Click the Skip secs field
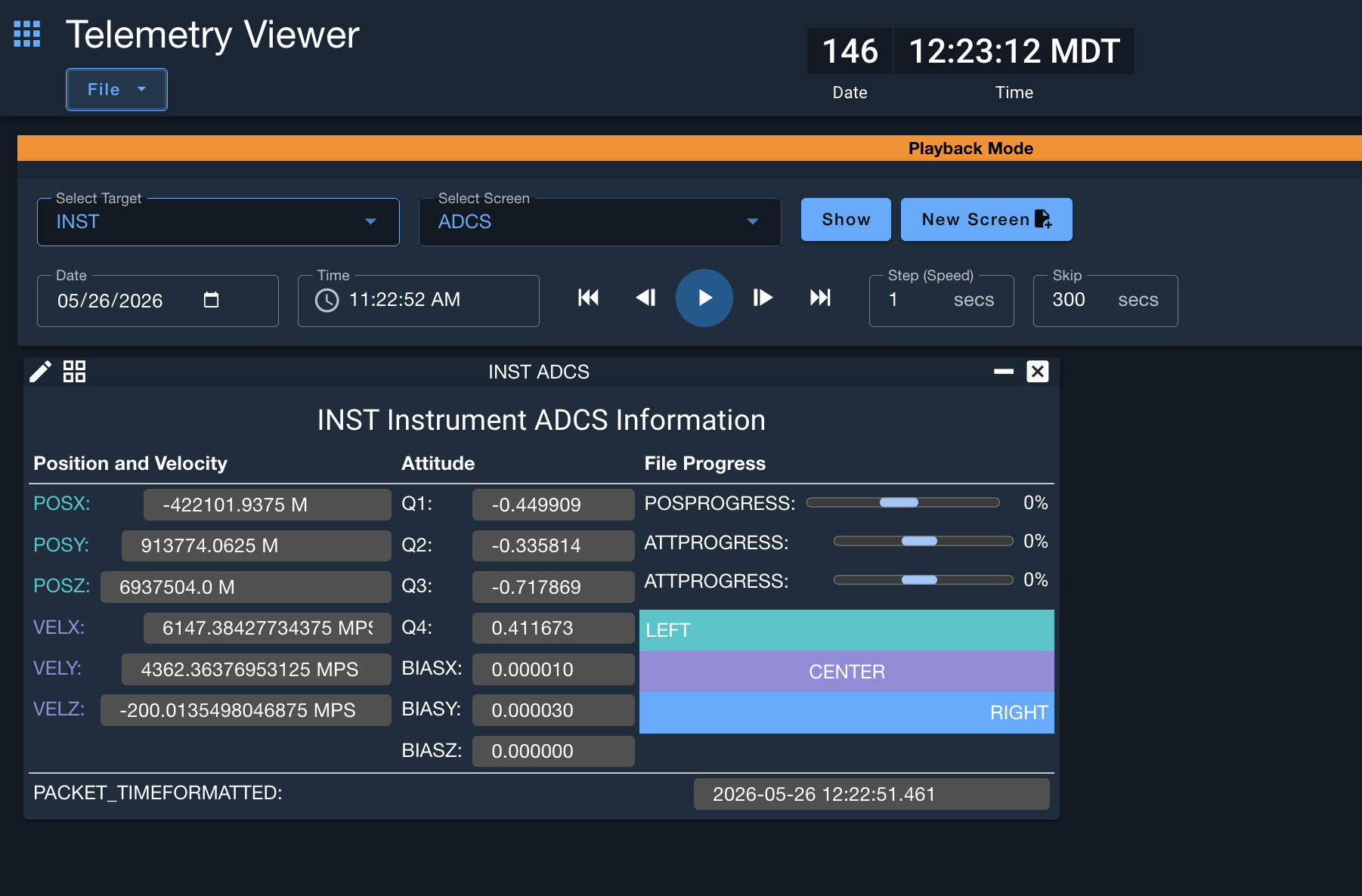 pyautogui.click(x=1105, y=301)
